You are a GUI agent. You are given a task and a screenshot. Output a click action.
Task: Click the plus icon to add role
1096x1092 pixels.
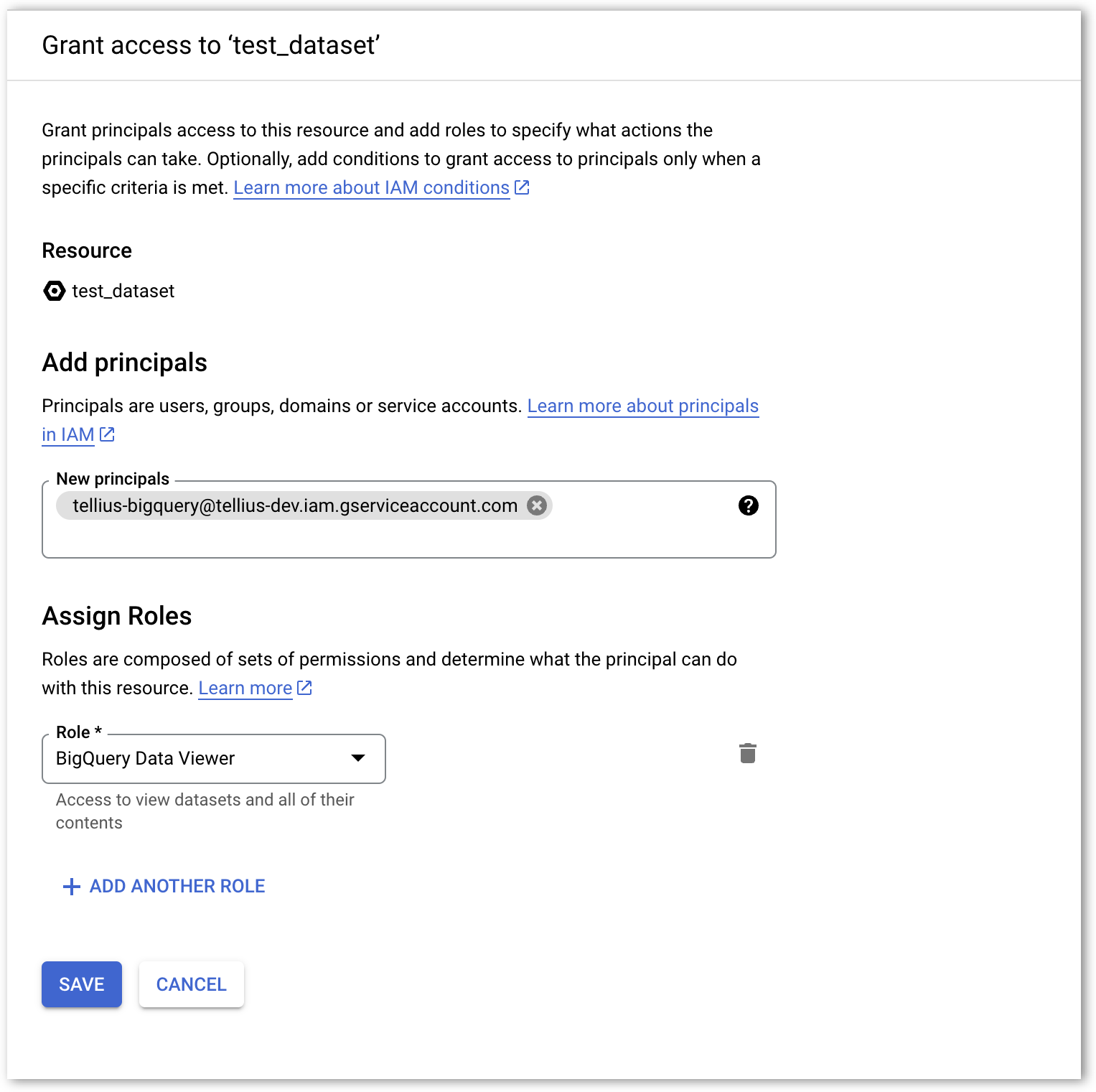pos(71,887)
